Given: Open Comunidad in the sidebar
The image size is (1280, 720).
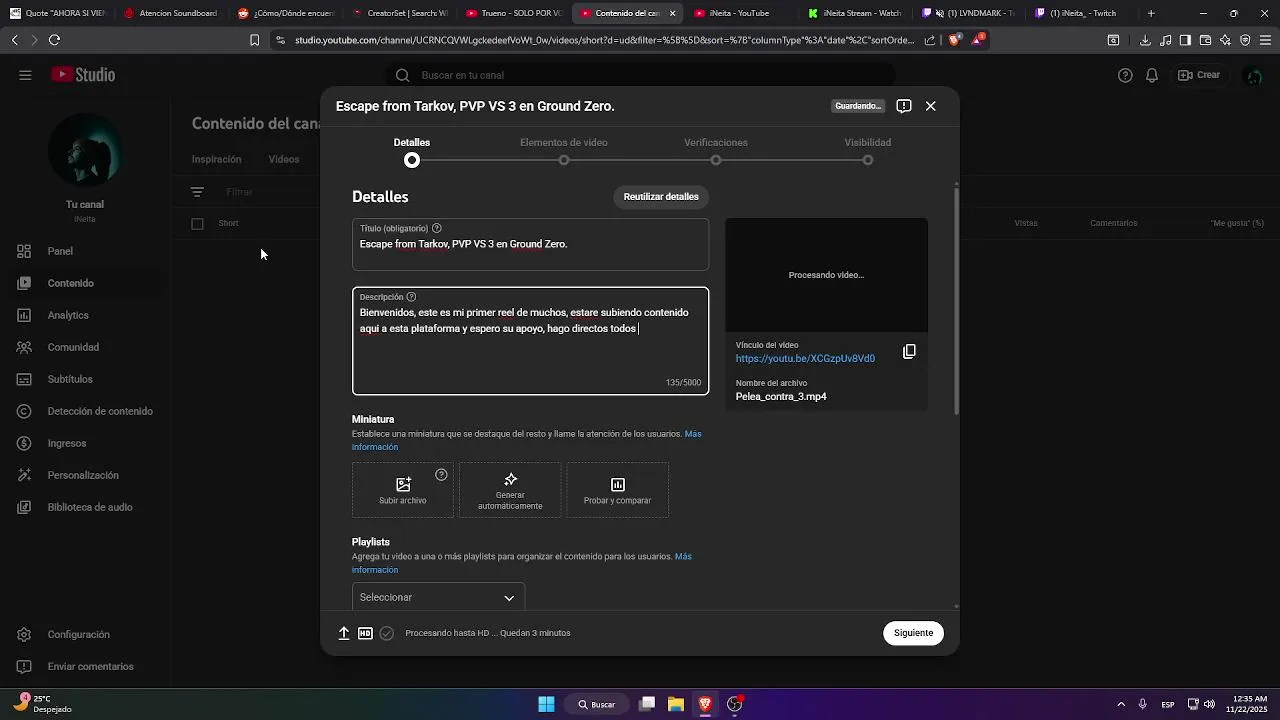Looking at the screenshot, I should tap(85, 347).
